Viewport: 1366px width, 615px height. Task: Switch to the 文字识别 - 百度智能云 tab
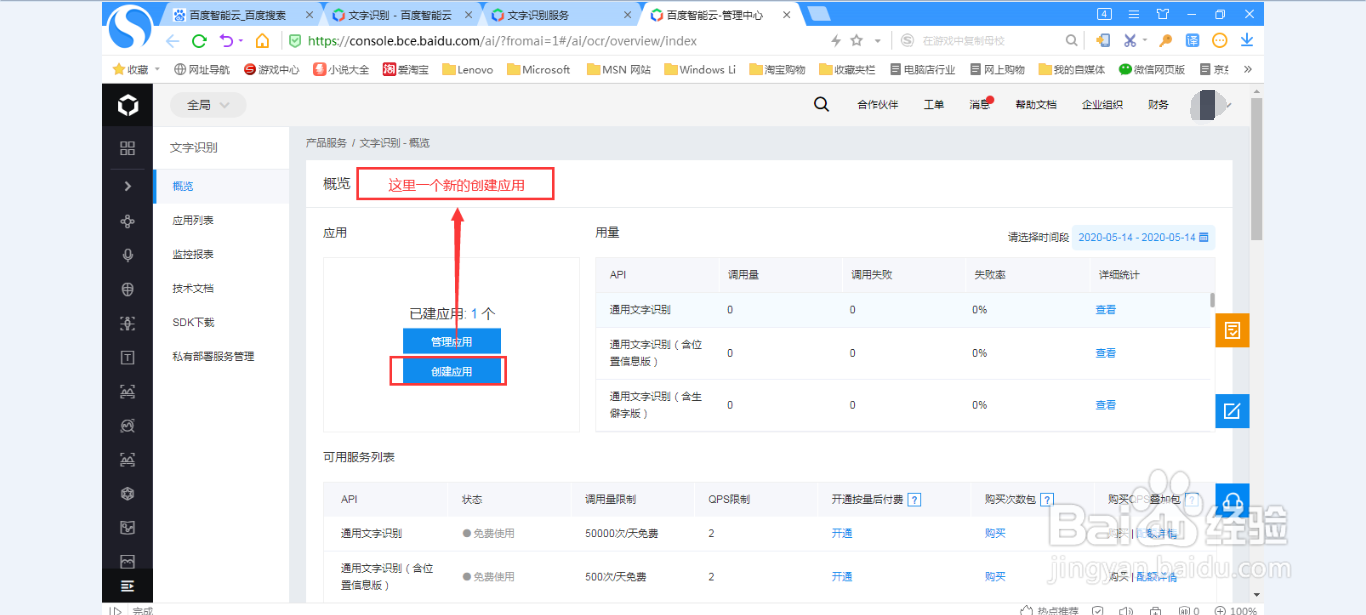tap(400, 15)
